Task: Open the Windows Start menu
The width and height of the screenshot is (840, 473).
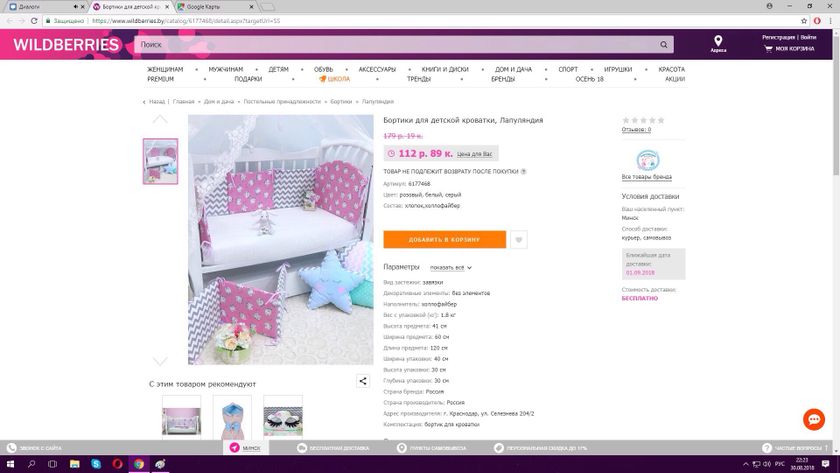Action: click(x=9, y=465)
